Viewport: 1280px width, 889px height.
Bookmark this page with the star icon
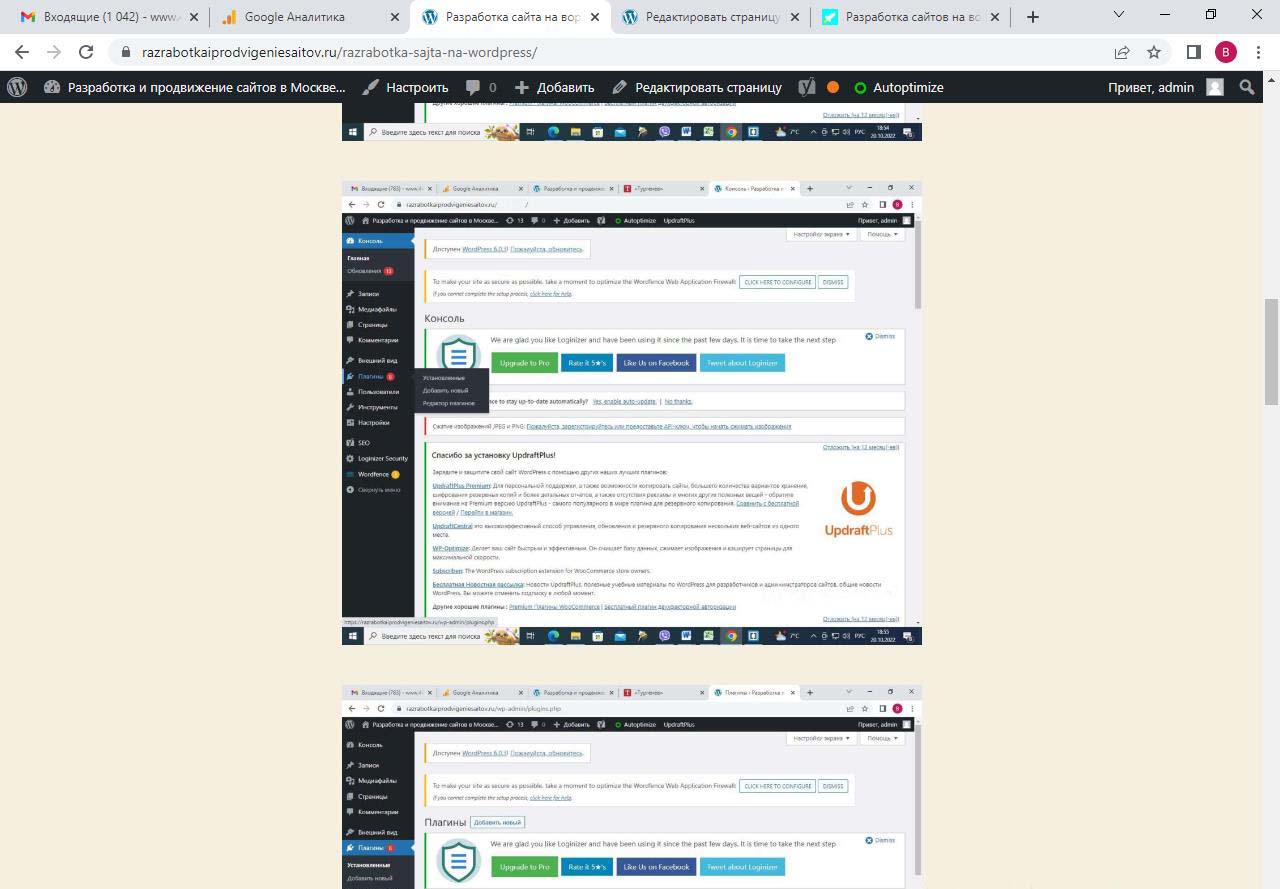pyautogui.click(x=1154, y=52)
